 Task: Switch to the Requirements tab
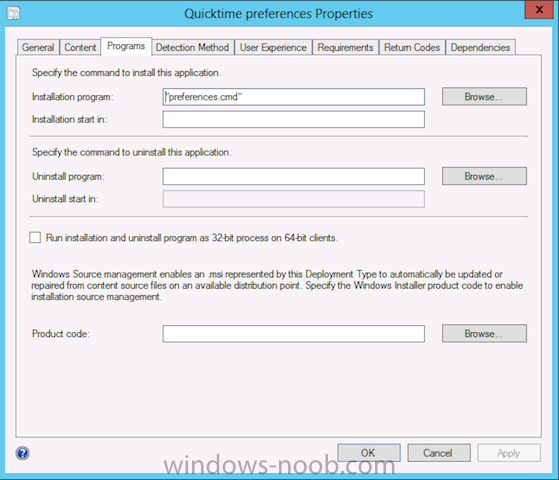point(345,47)
